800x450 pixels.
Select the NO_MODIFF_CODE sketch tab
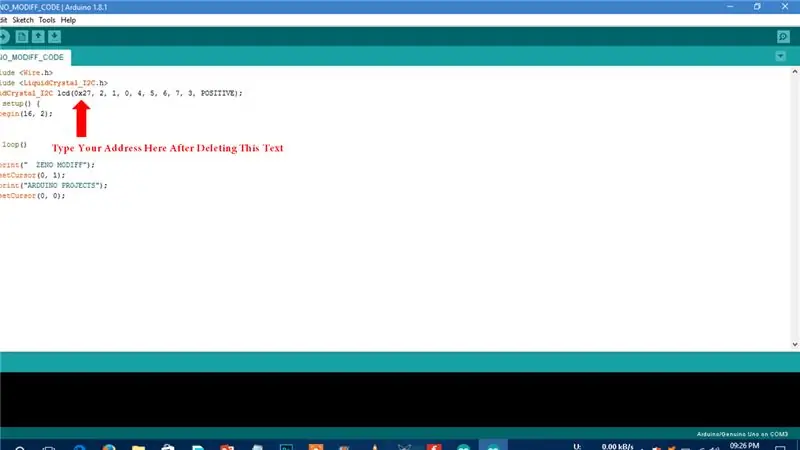pos(34,57)
